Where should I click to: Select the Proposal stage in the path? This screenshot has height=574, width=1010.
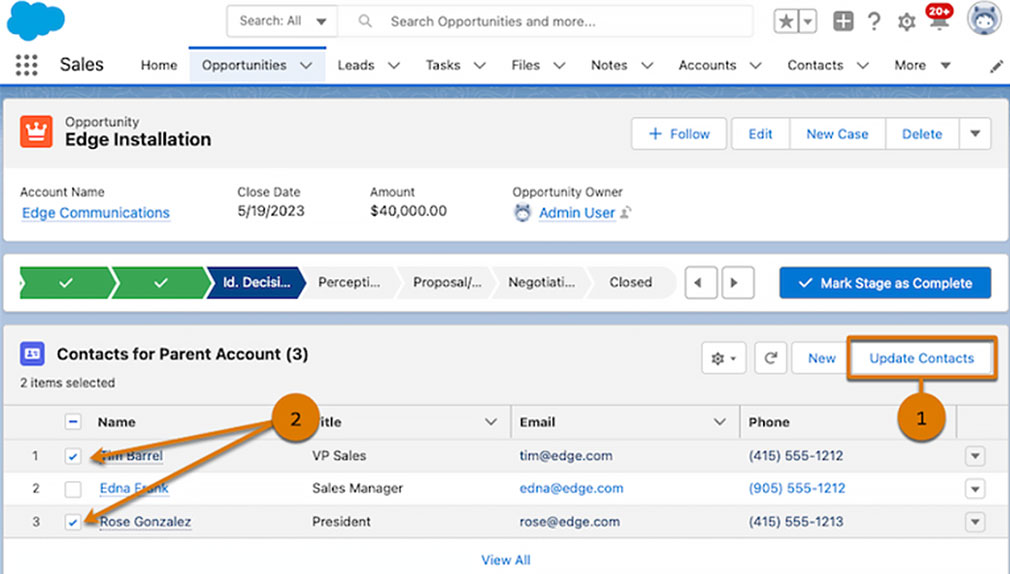coord(447,283)
